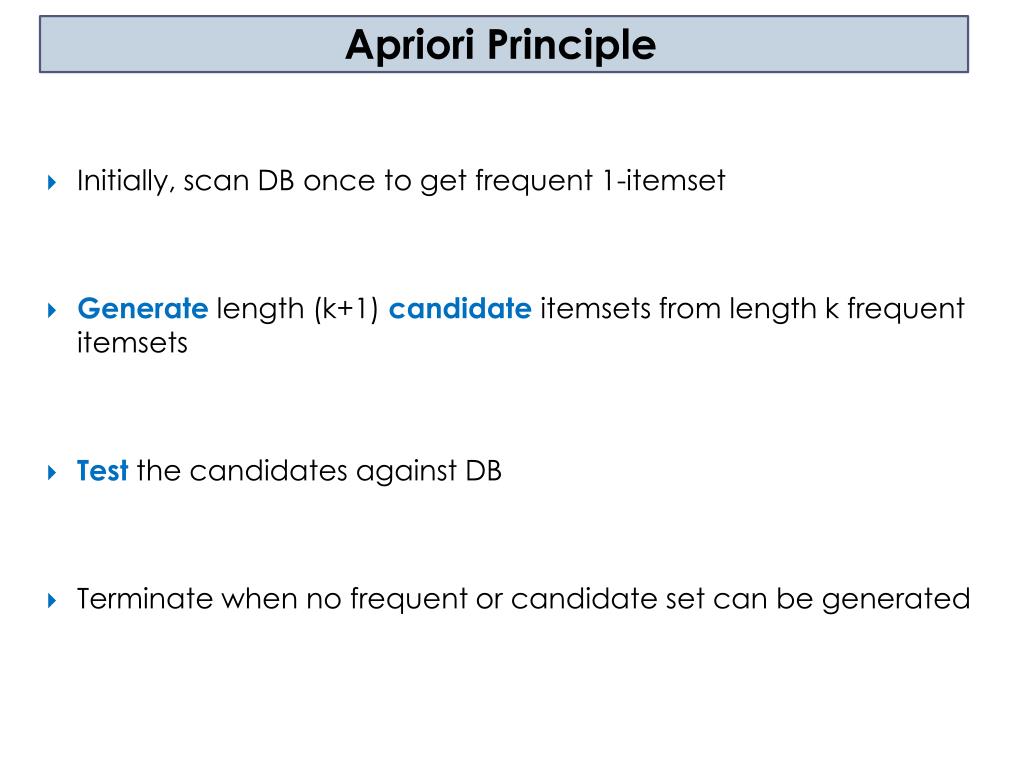Click the blue word 'Generate'

(142, 310)
